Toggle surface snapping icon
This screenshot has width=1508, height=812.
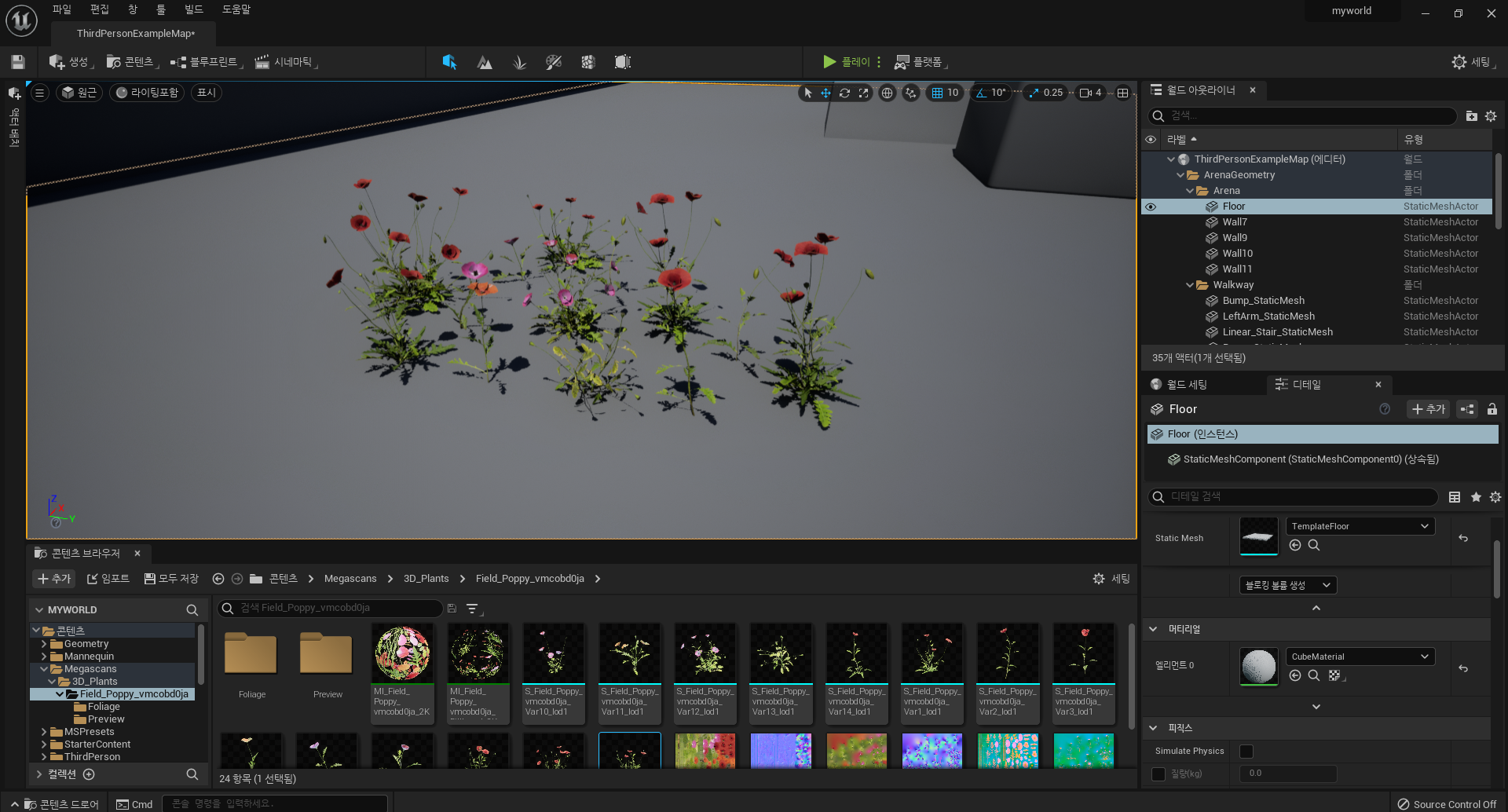910,93
